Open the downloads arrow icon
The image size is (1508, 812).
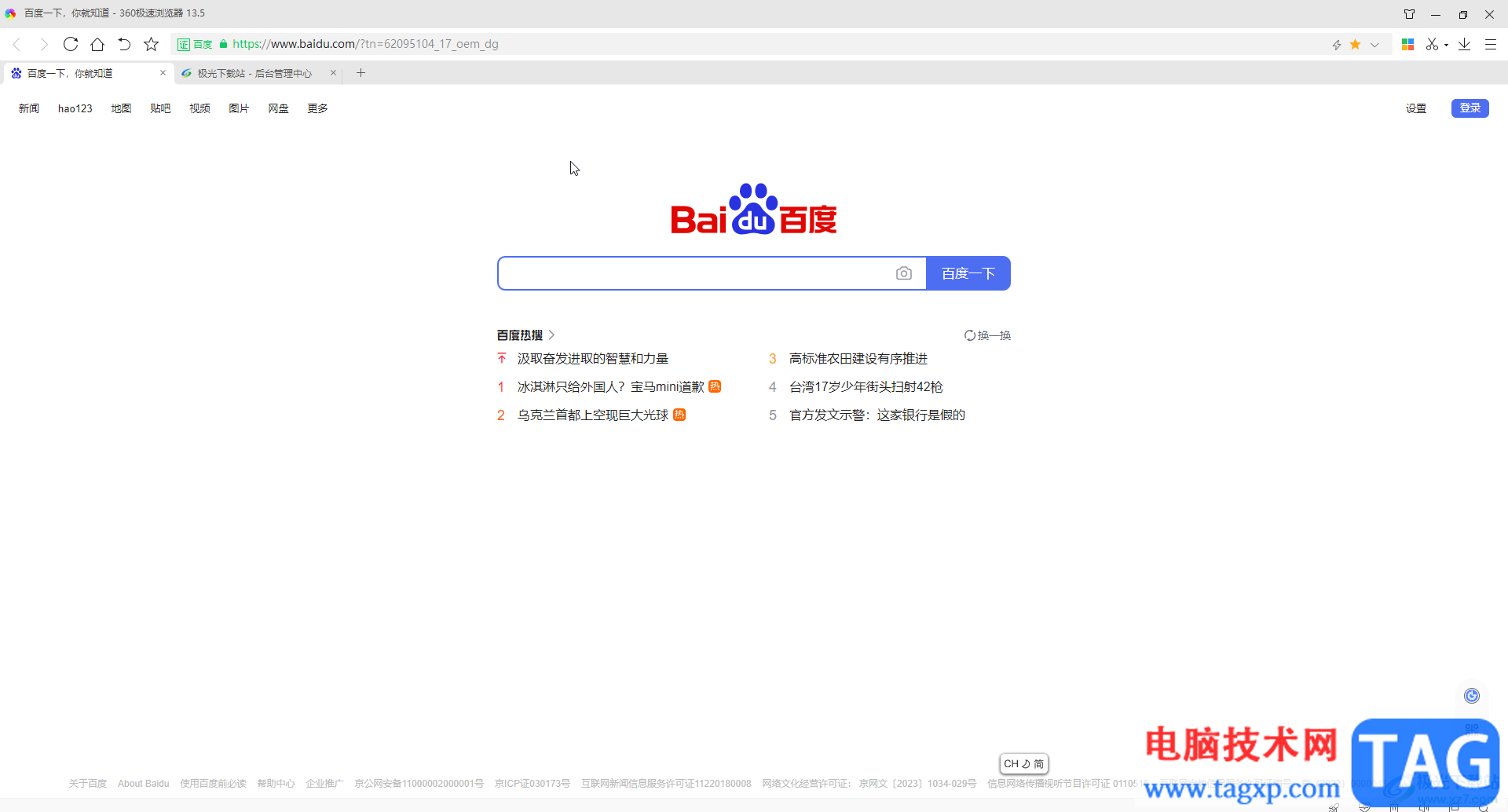pos(1464,44)
